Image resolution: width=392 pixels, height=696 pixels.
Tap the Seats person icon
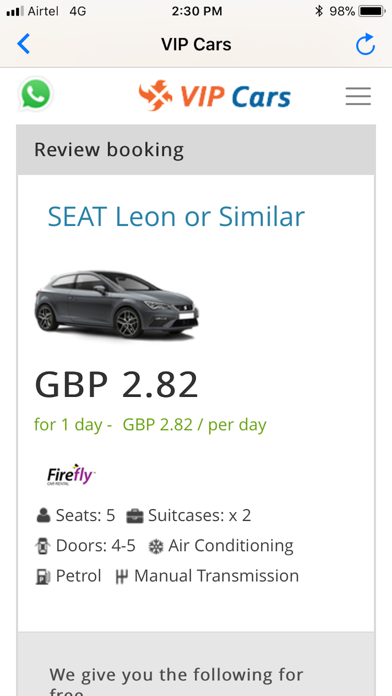point(43,516)
